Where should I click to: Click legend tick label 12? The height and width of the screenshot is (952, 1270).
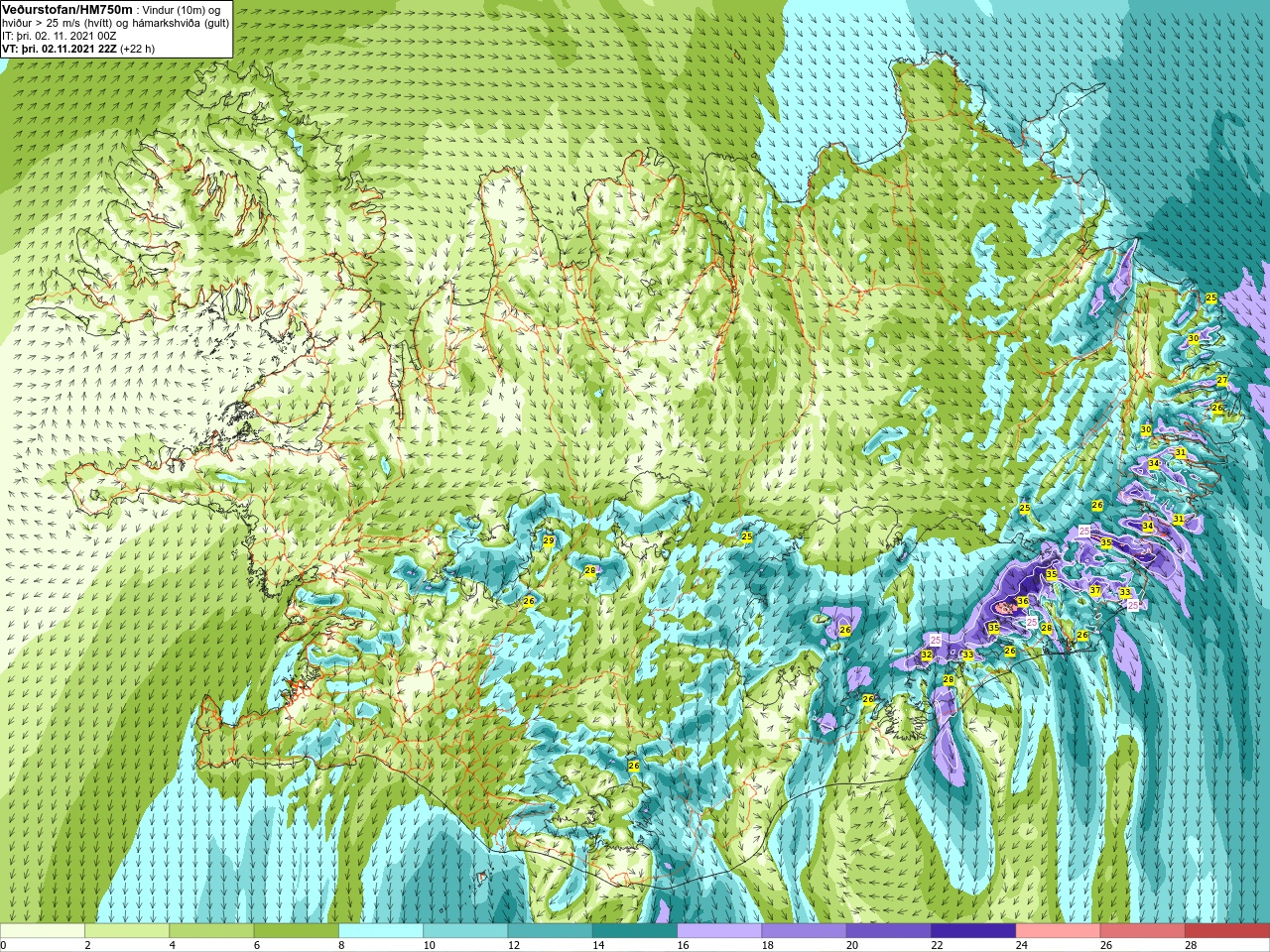coord(514,945)
